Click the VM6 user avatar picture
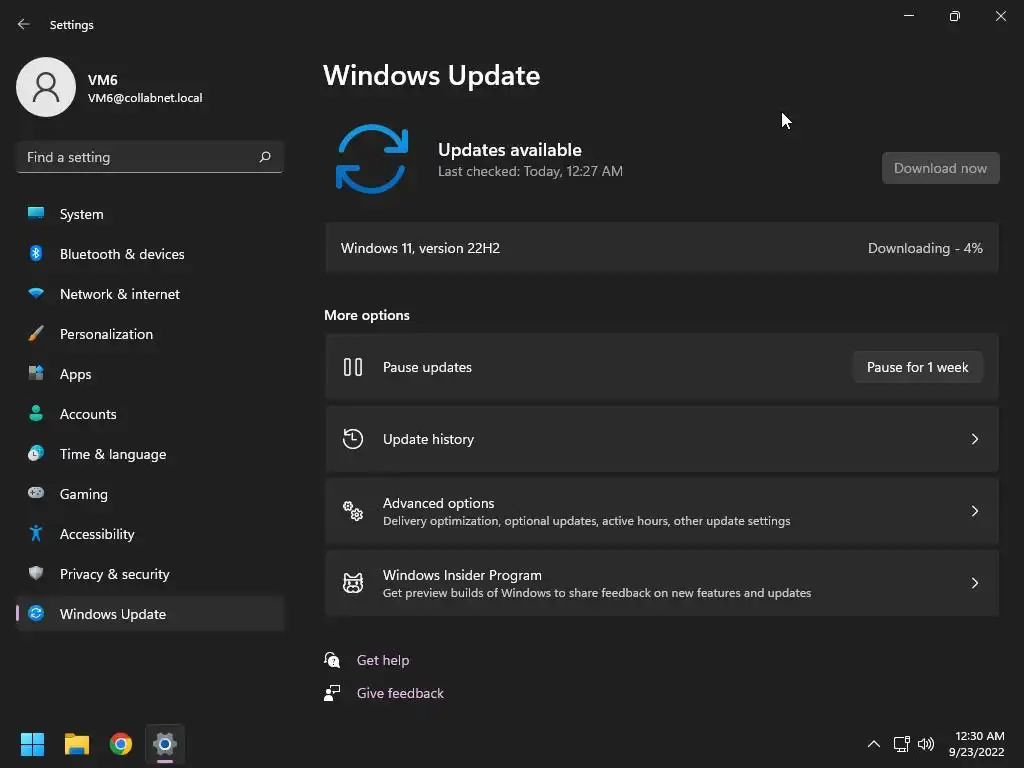The image size is (1024, 768). click(x=46, y=87)
